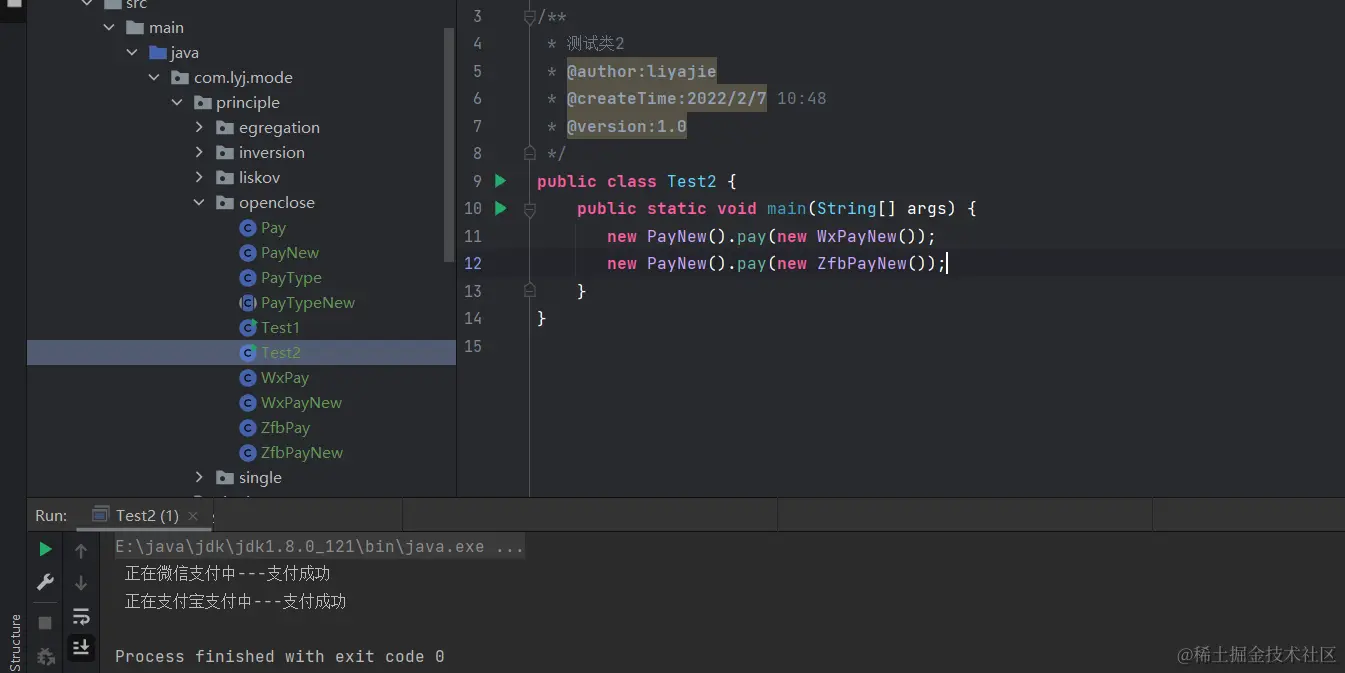The width and height of the screenshot is (1345, 673).
Task: Click line number 15 in the gutter
Action: (473, 346)
